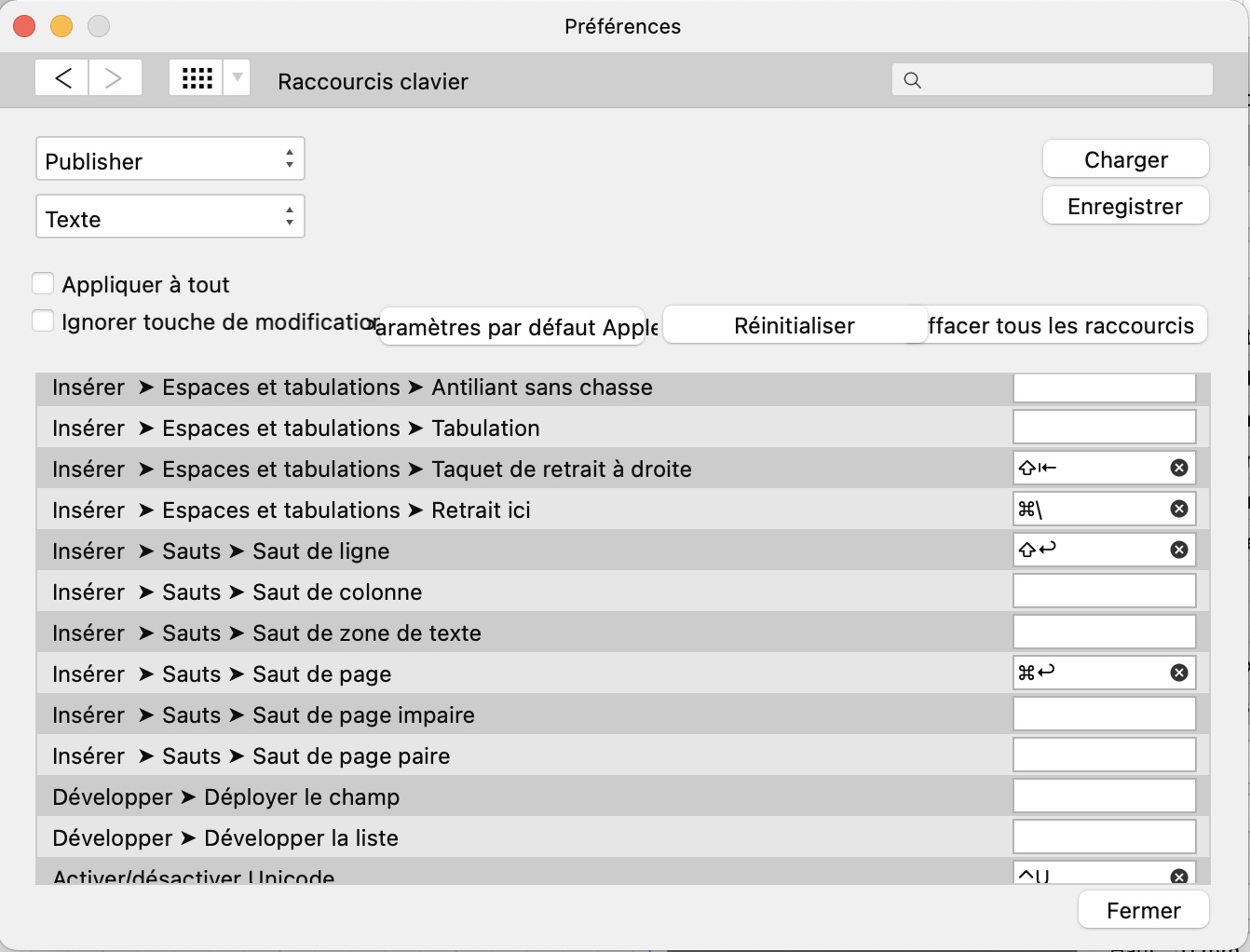Viewport: 1250px width, 952px height.
Task: Show all preferences via grid icon
Action: [197, 78]
